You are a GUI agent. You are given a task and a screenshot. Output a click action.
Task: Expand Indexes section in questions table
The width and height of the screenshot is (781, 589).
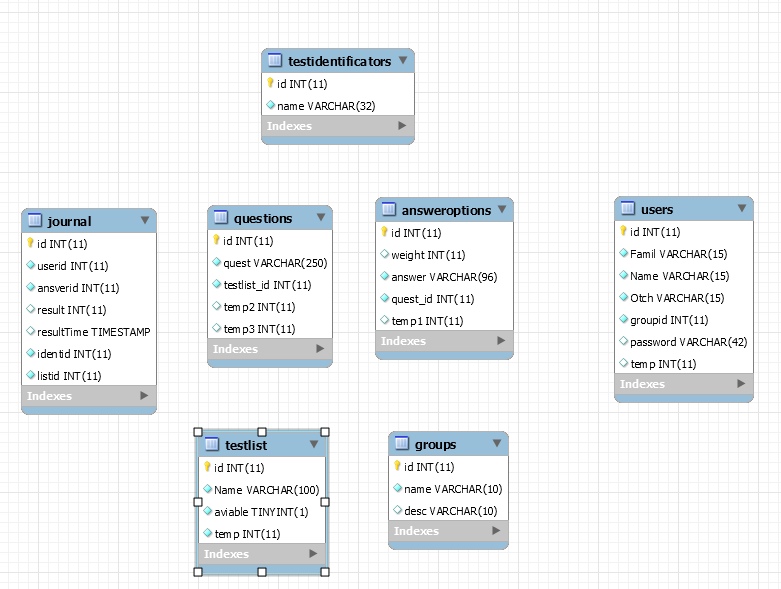click(320, 349)
